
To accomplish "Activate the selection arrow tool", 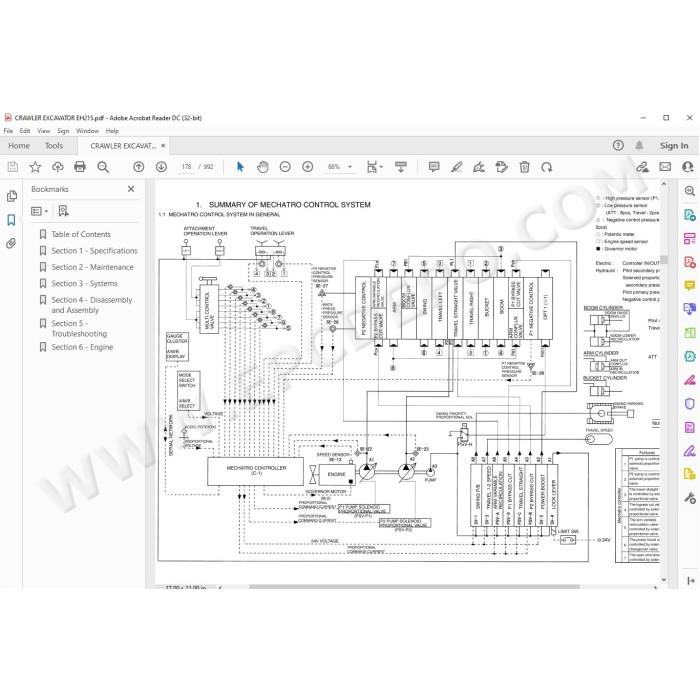I will (240, 167).
